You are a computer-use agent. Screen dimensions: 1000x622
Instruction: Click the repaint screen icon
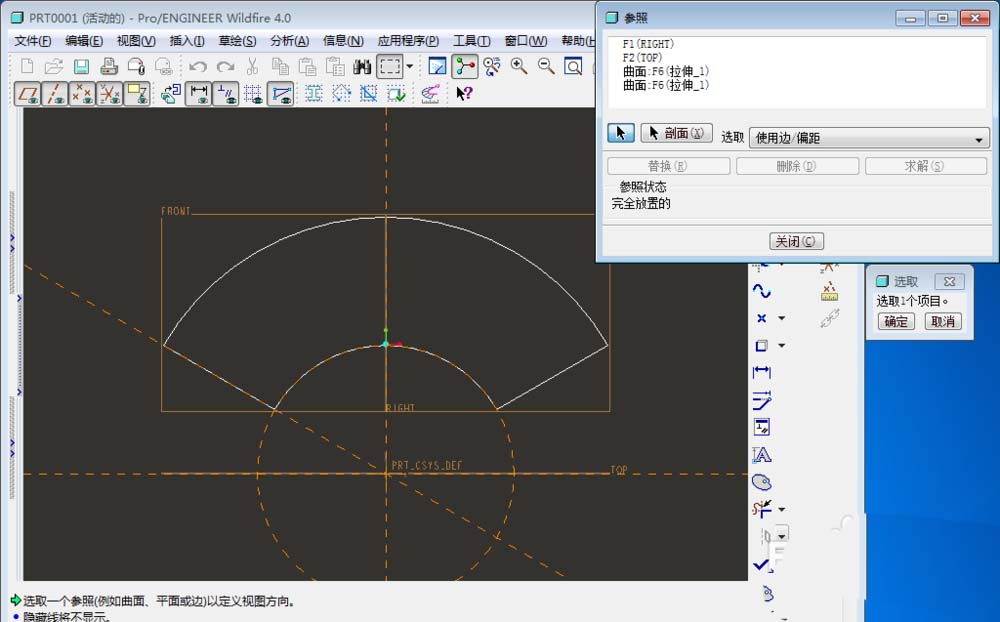[x=438, y=66]
